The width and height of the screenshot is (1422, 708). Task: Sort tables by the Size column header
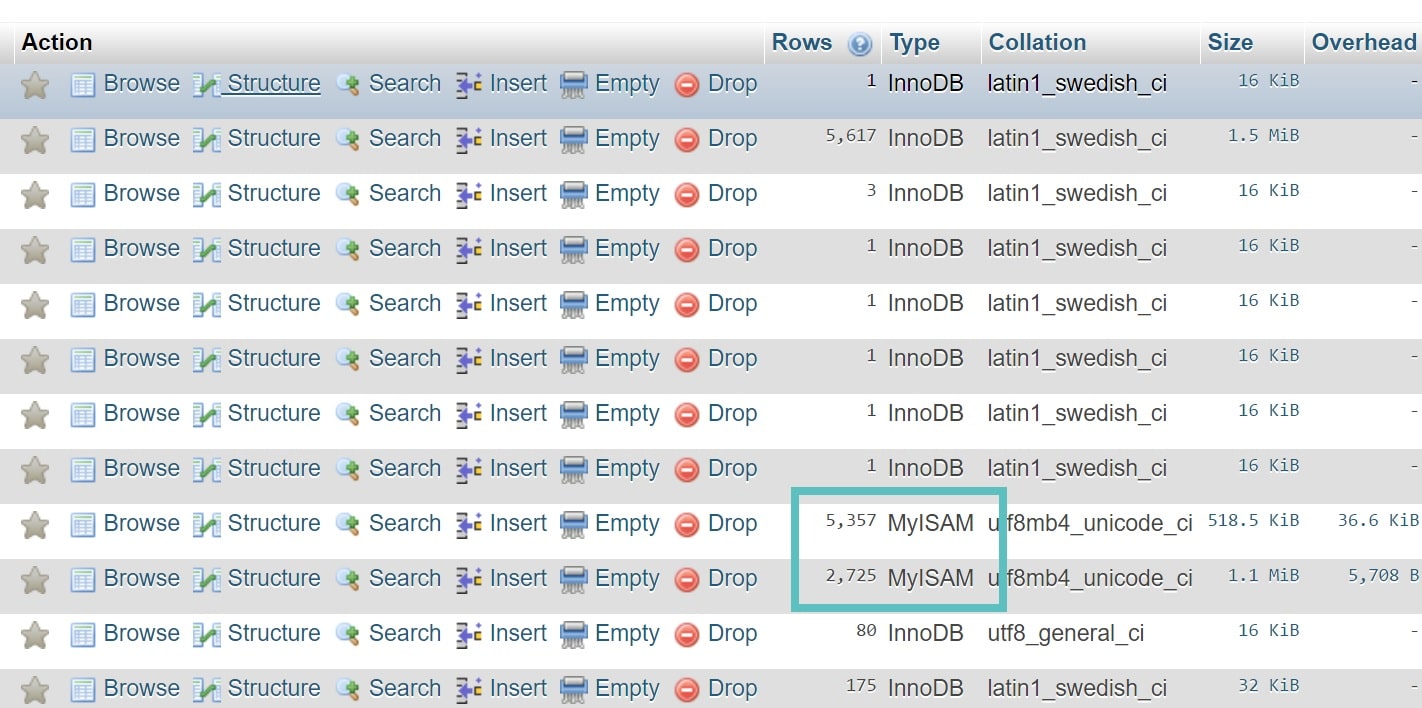1229,43
